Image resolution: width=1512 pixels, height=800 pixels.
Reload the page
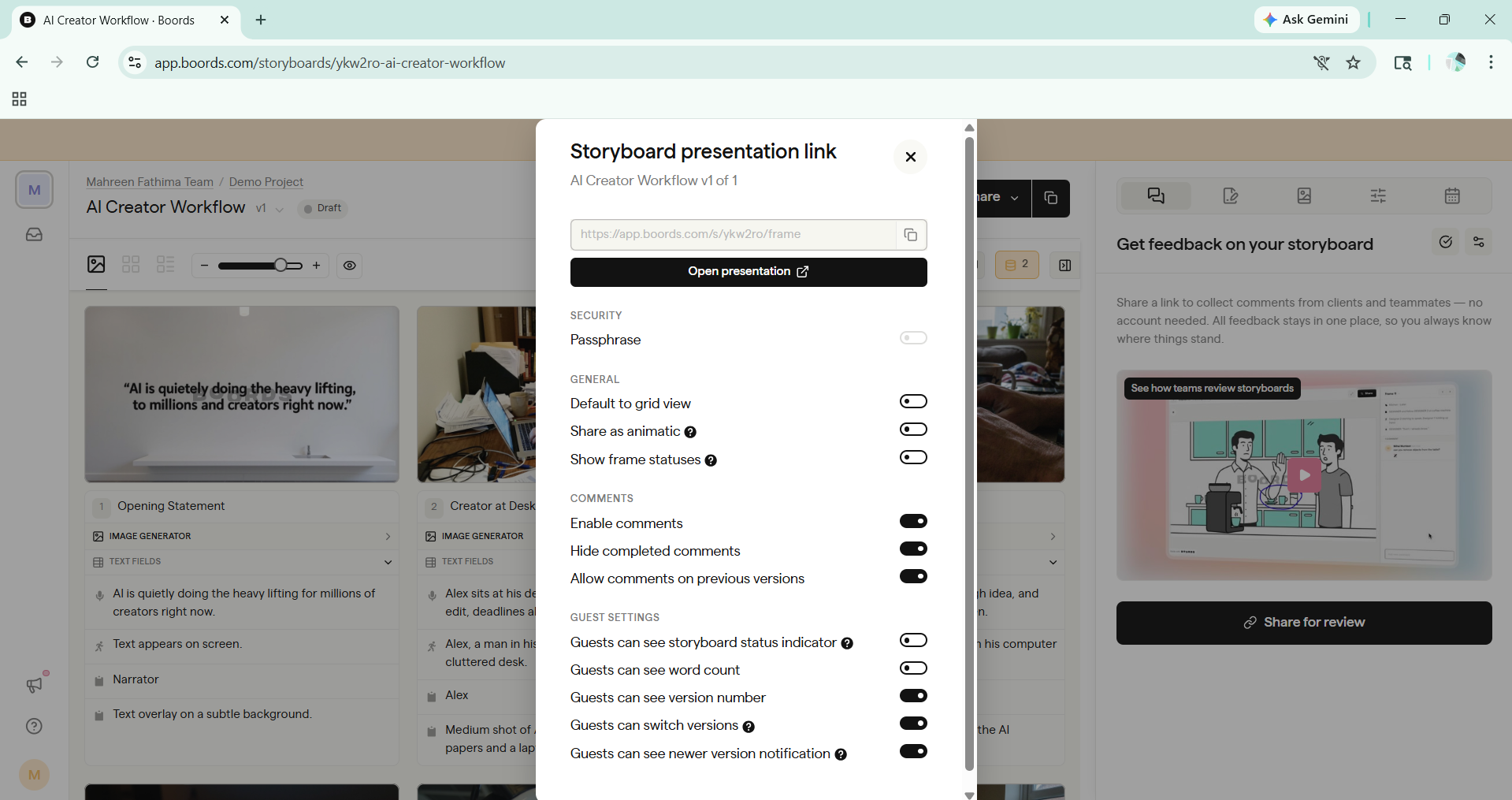(x=92, y=62)
